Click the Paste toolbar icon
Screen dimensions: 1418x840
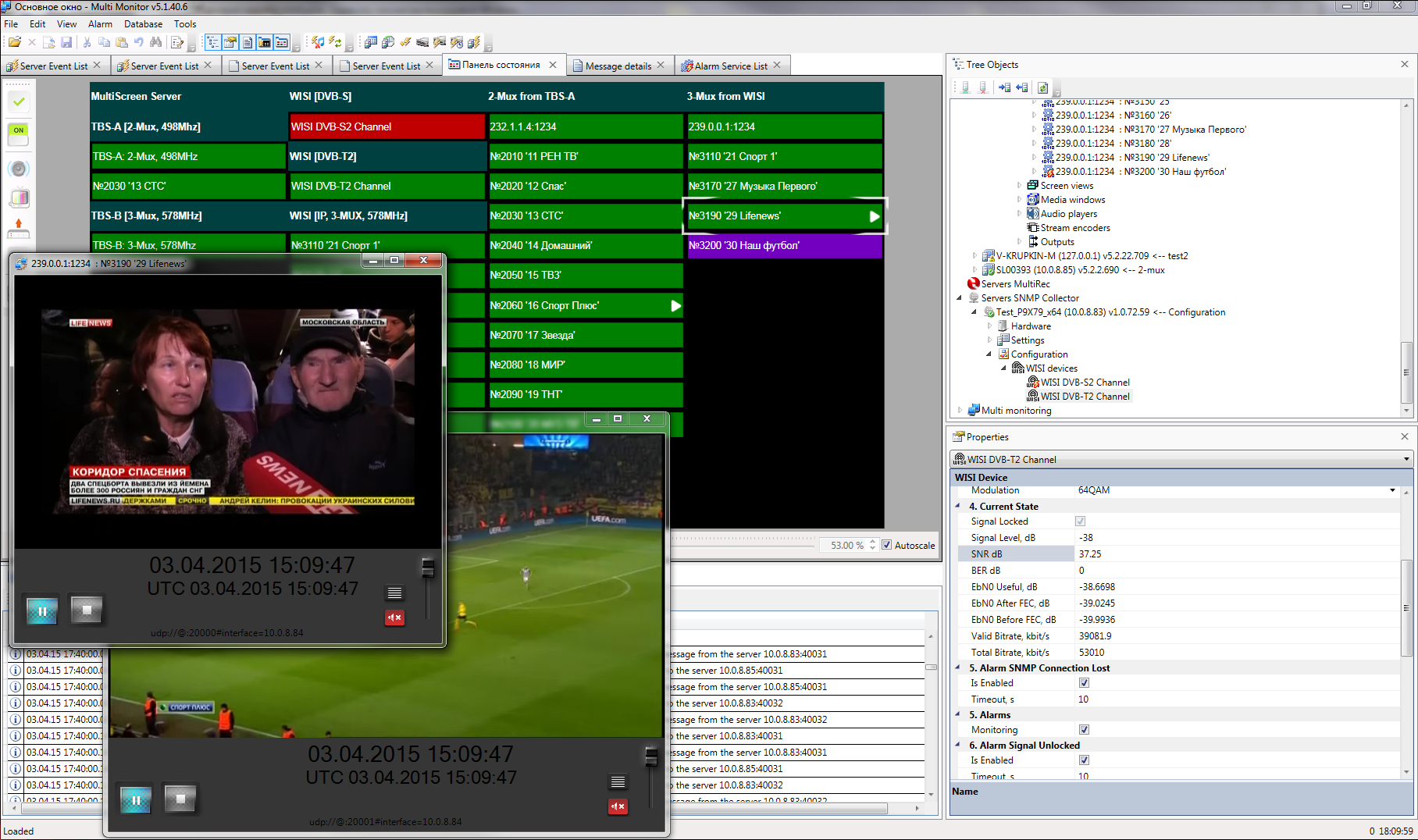[x=122, y=42]
